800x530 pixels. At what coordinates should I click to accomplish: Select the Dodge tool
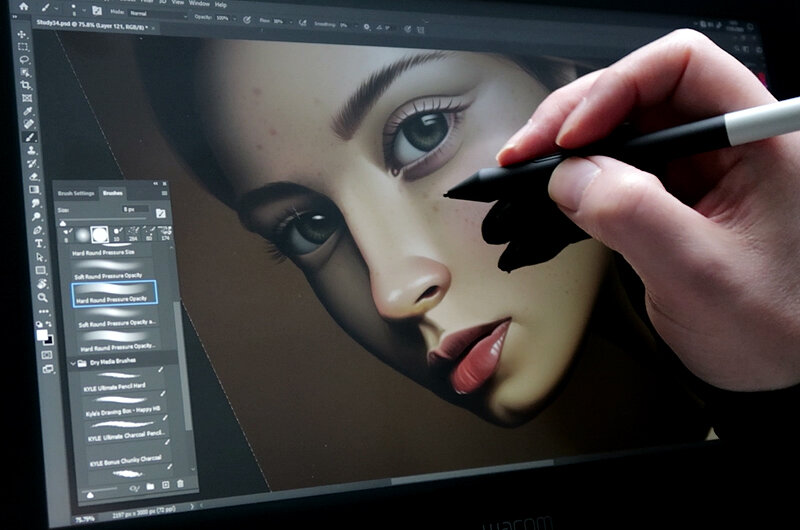point(37,216)
